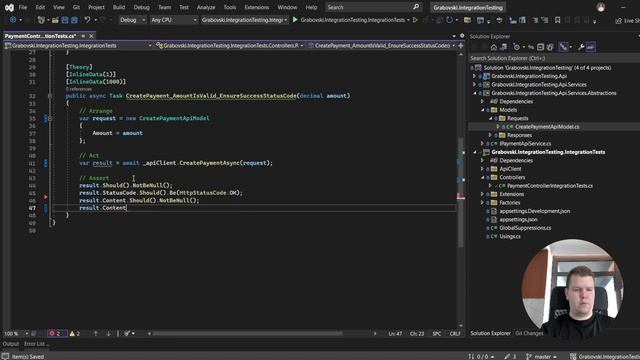Collapse the Requests folder
Viewport: 640px width, 360px height.
pyautogui.click(x=491, y=118)
